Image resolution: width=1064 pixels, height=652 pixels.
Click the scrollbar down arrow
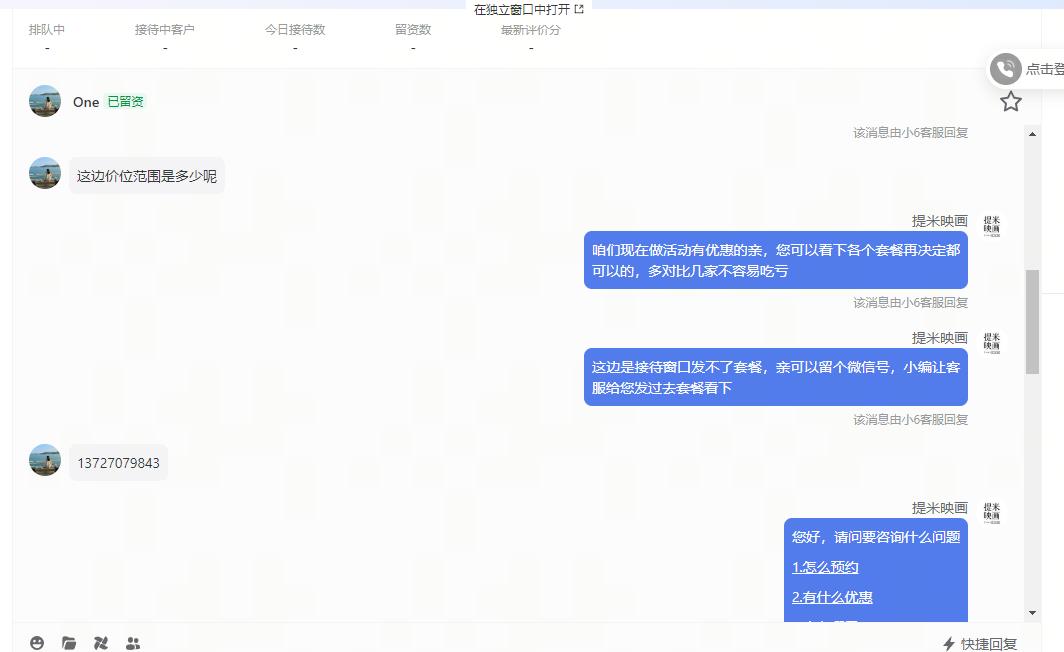1032,613
